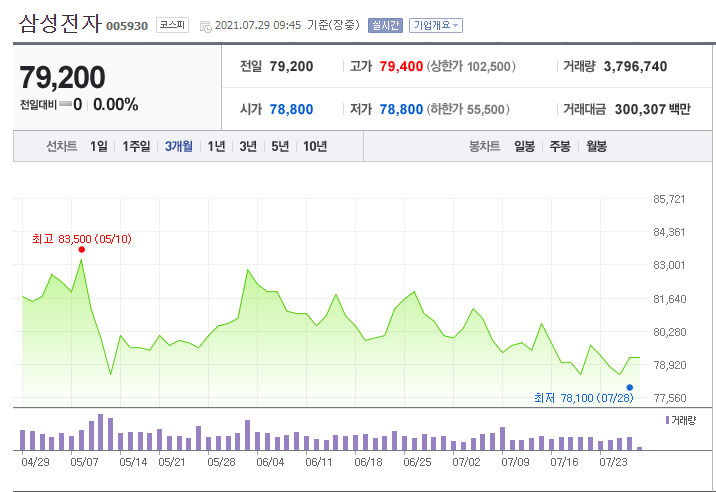
Task: Click the 실시간 real-time badge
Action: [385, 25]
